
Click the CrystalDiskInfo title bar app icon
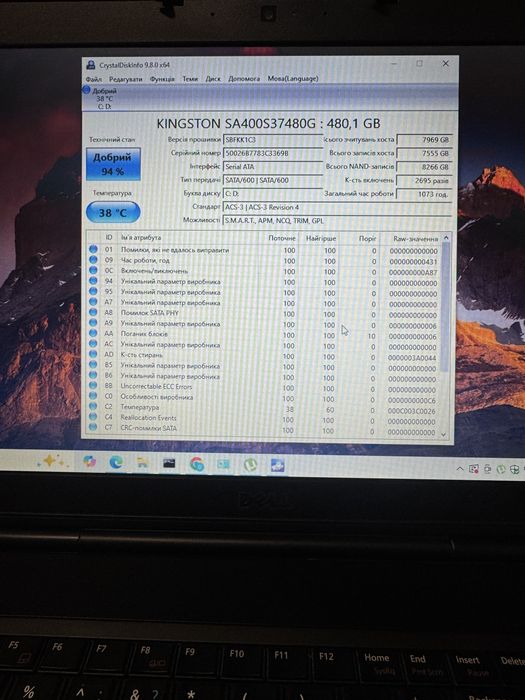(91, 65)
